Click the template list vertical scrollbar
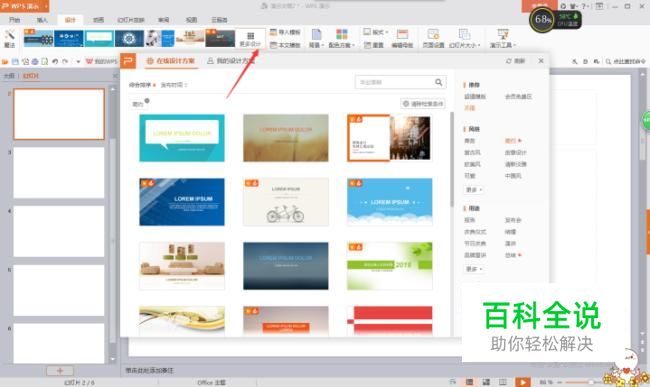Viewport: 650px width, 387px height. 451,160
